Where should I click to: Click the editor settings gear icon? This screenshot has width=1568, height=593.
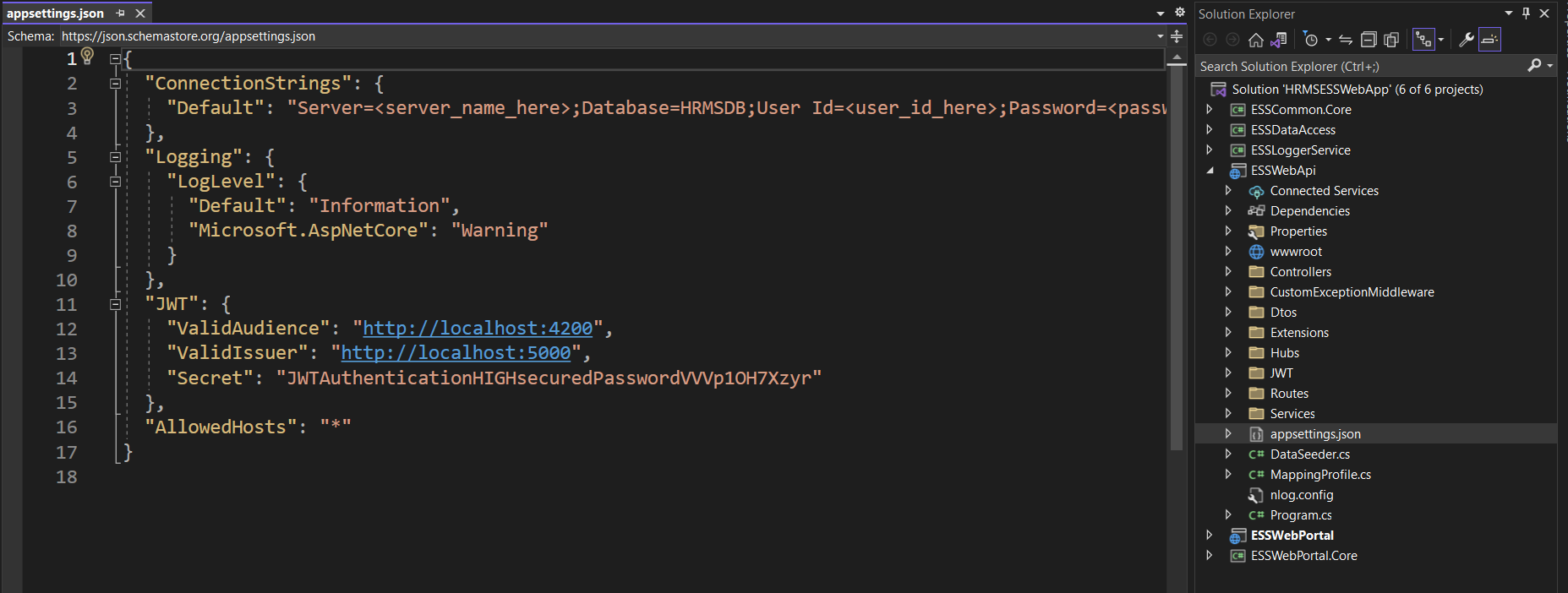(1180, 13)
